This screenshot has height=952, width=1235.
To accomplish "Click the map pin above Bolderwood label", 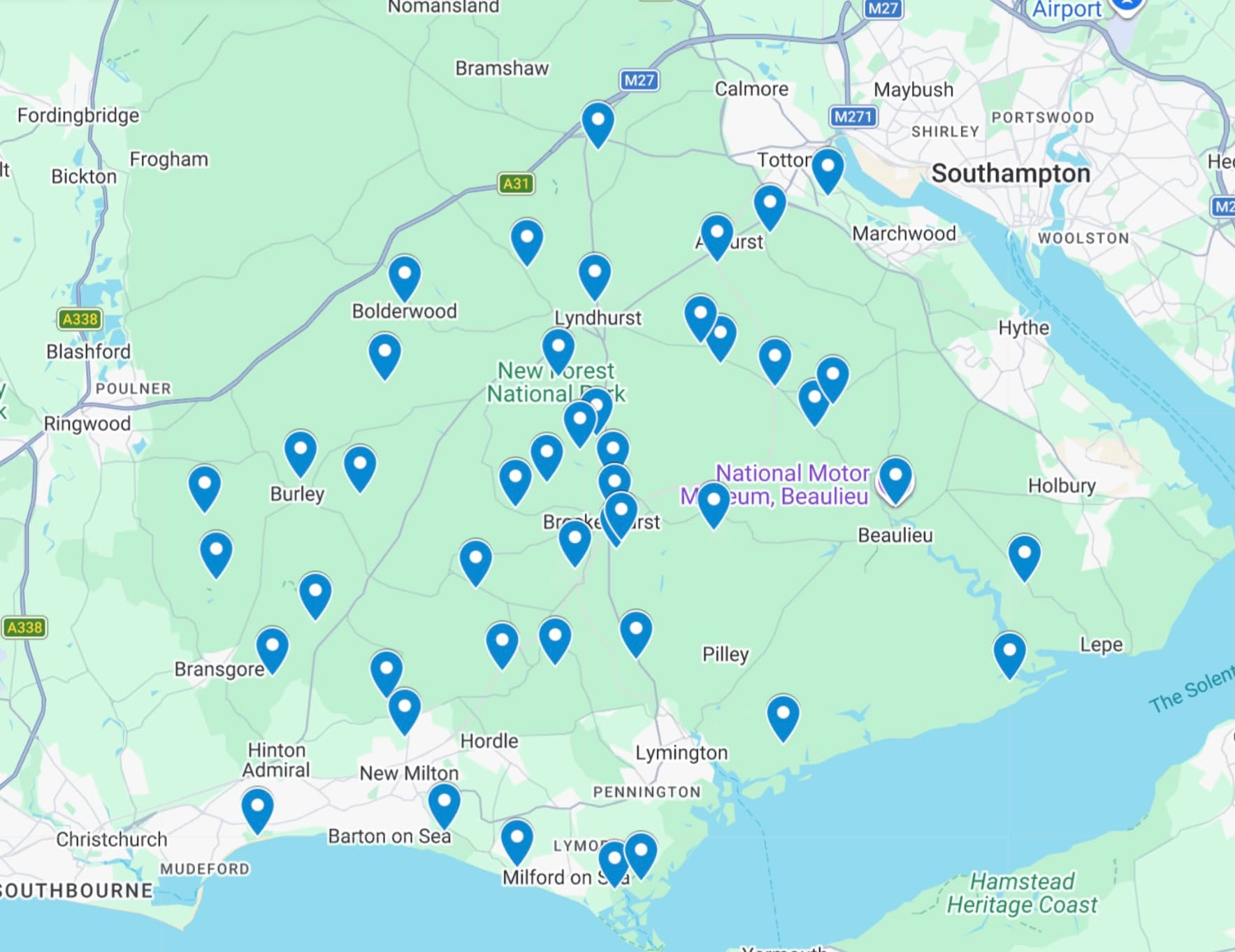I will point(405,278).
